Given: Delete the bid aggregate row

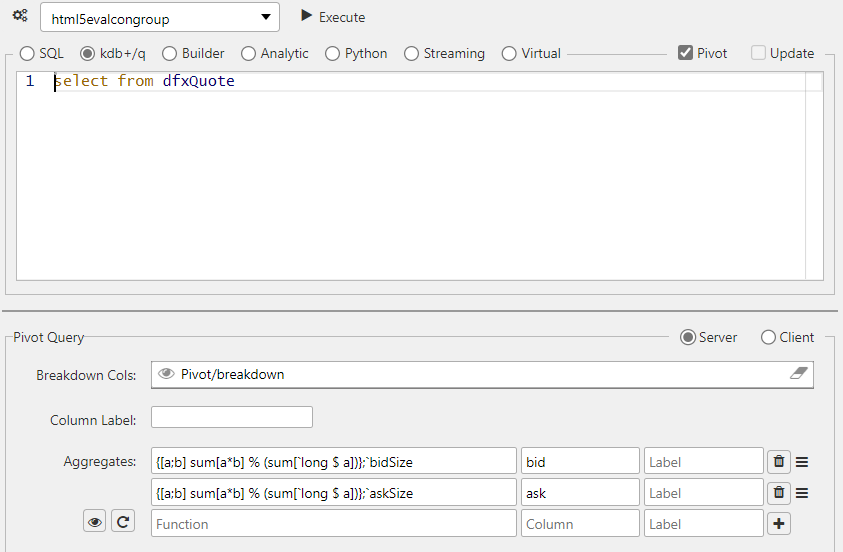Looking at the screenshot, I should point(779,462).
